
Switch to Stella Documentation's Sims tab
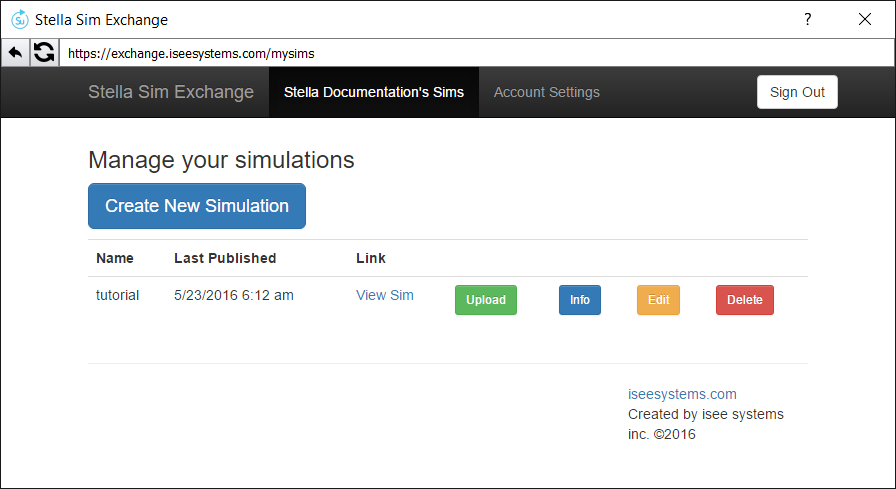374,92
